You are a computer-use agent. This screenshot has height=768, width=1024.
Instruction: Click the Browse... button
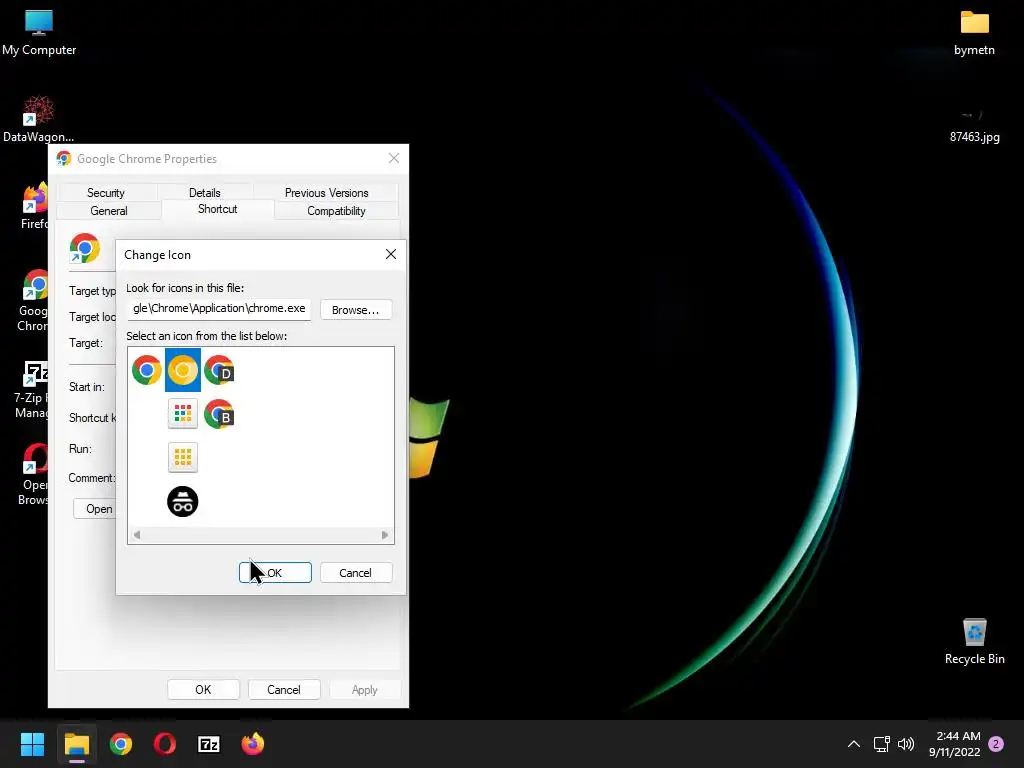tap(355, 310)
